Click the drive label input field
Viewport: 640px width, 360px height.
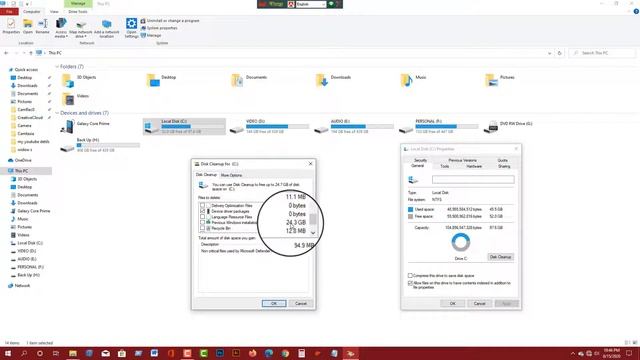[473, 179]
